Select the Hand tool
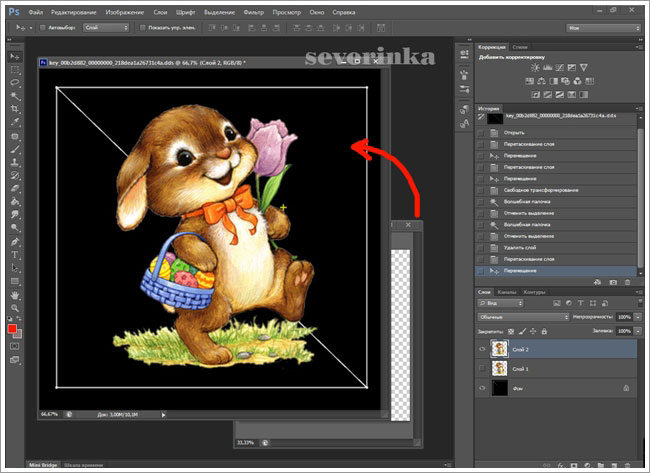650x473 pixels. [14, 295]
